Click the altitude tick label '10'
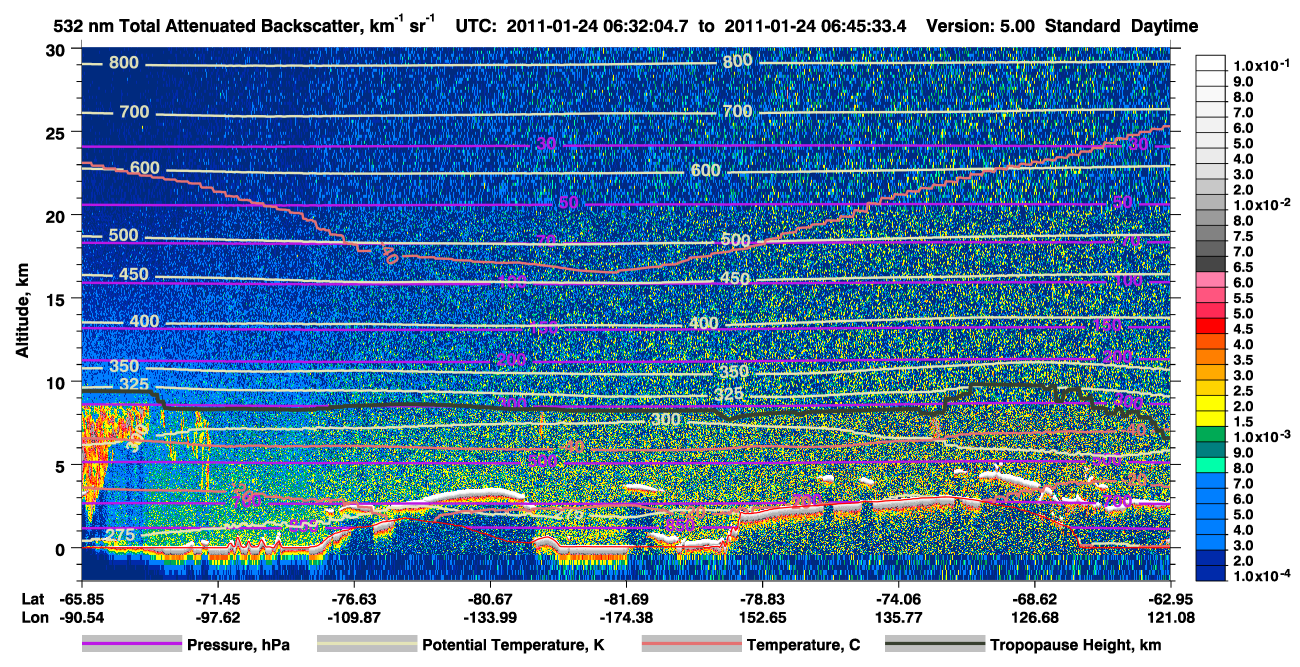Viewport: 1300px width, 667px height. pos(56,382)
